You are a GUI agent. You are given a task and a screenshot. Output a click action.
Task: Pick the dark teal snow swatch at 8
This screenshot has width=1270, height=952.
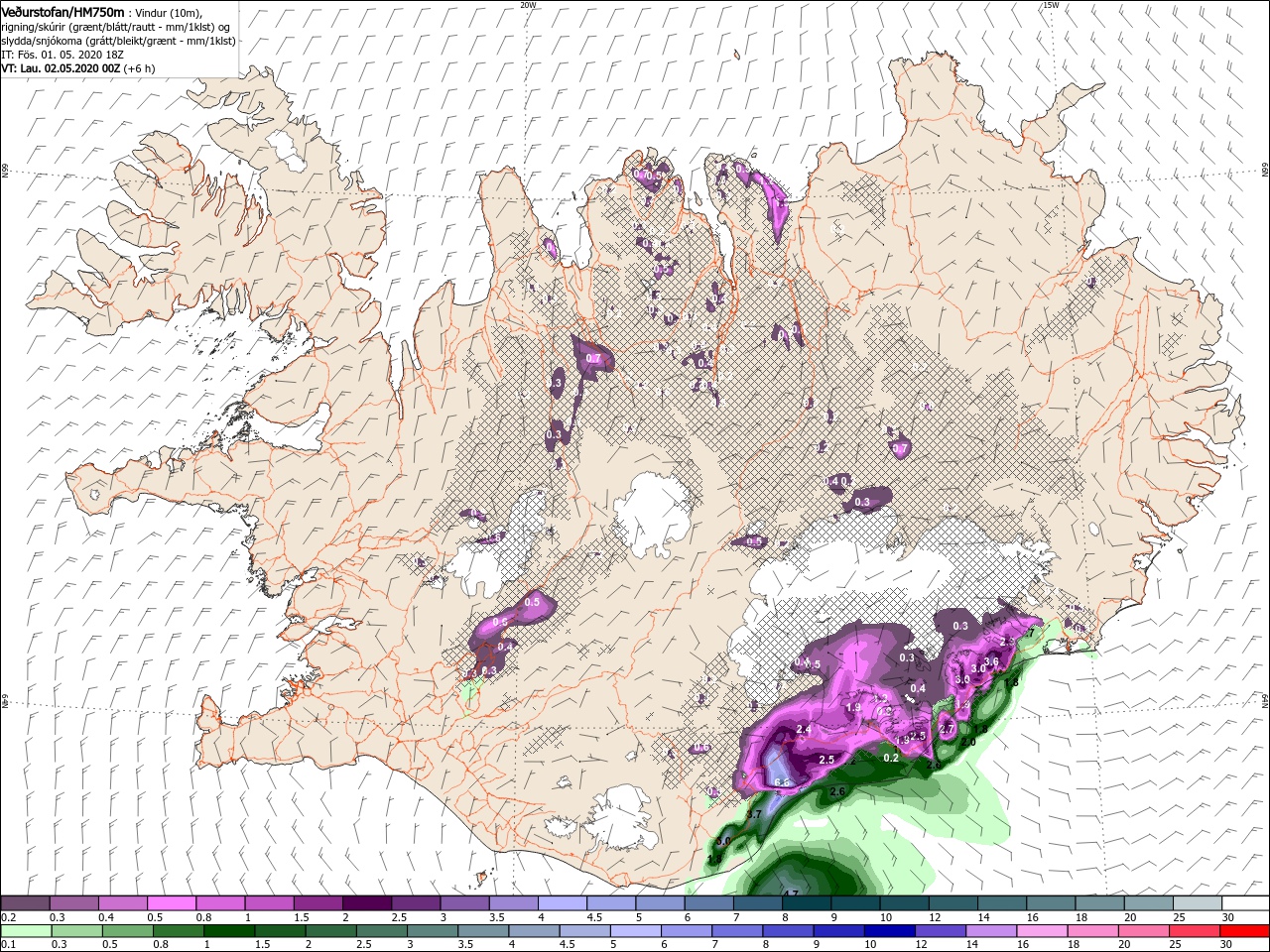806,903
